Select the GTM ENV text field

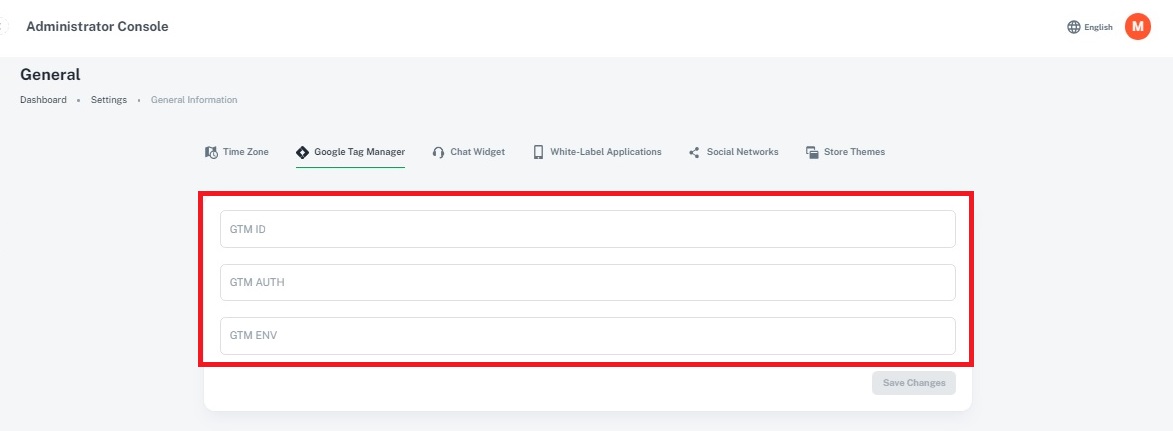click(x=587, y=336)
